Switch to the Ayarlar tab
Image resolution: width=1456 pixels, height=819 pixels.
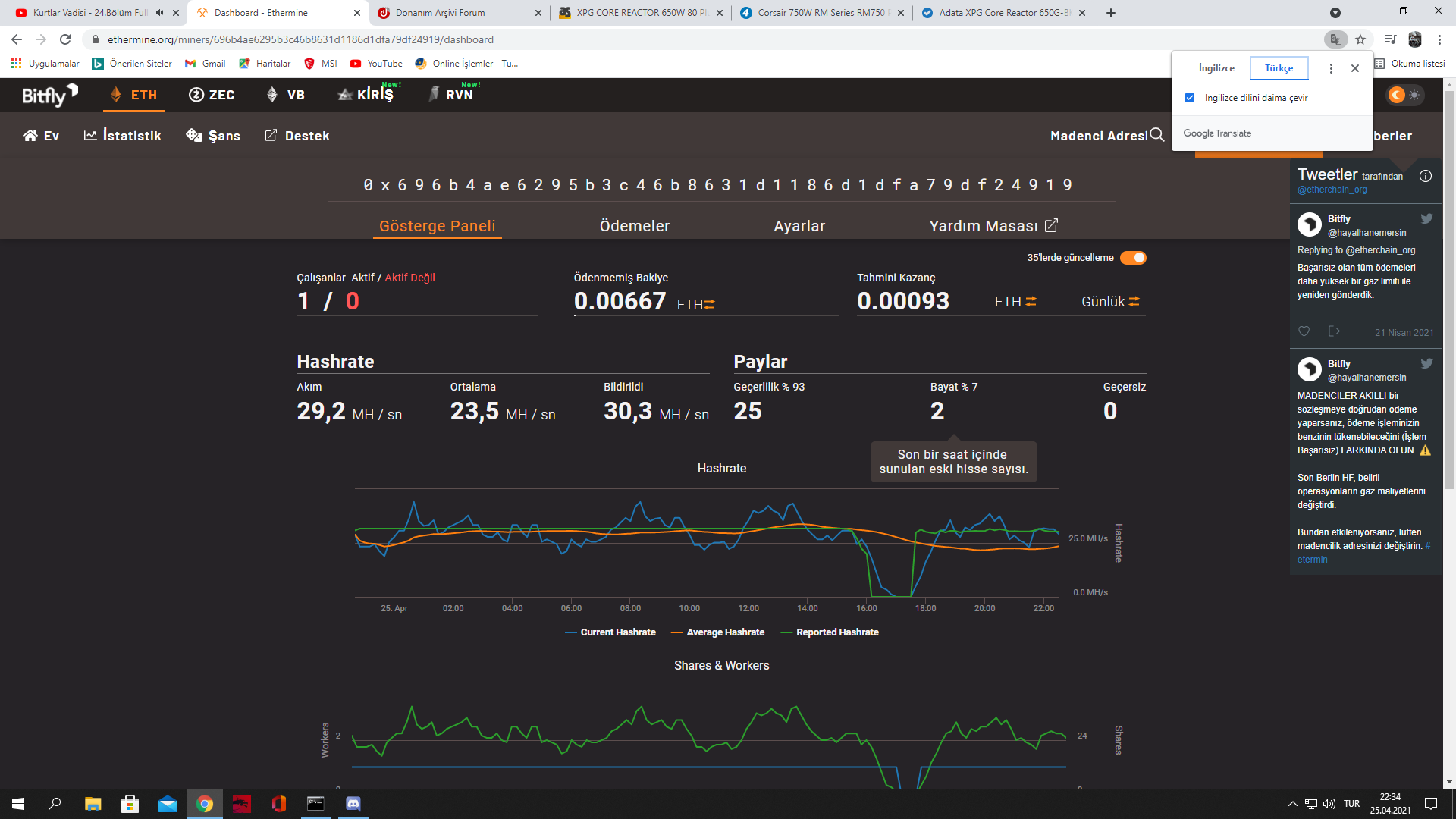(799, 226)
